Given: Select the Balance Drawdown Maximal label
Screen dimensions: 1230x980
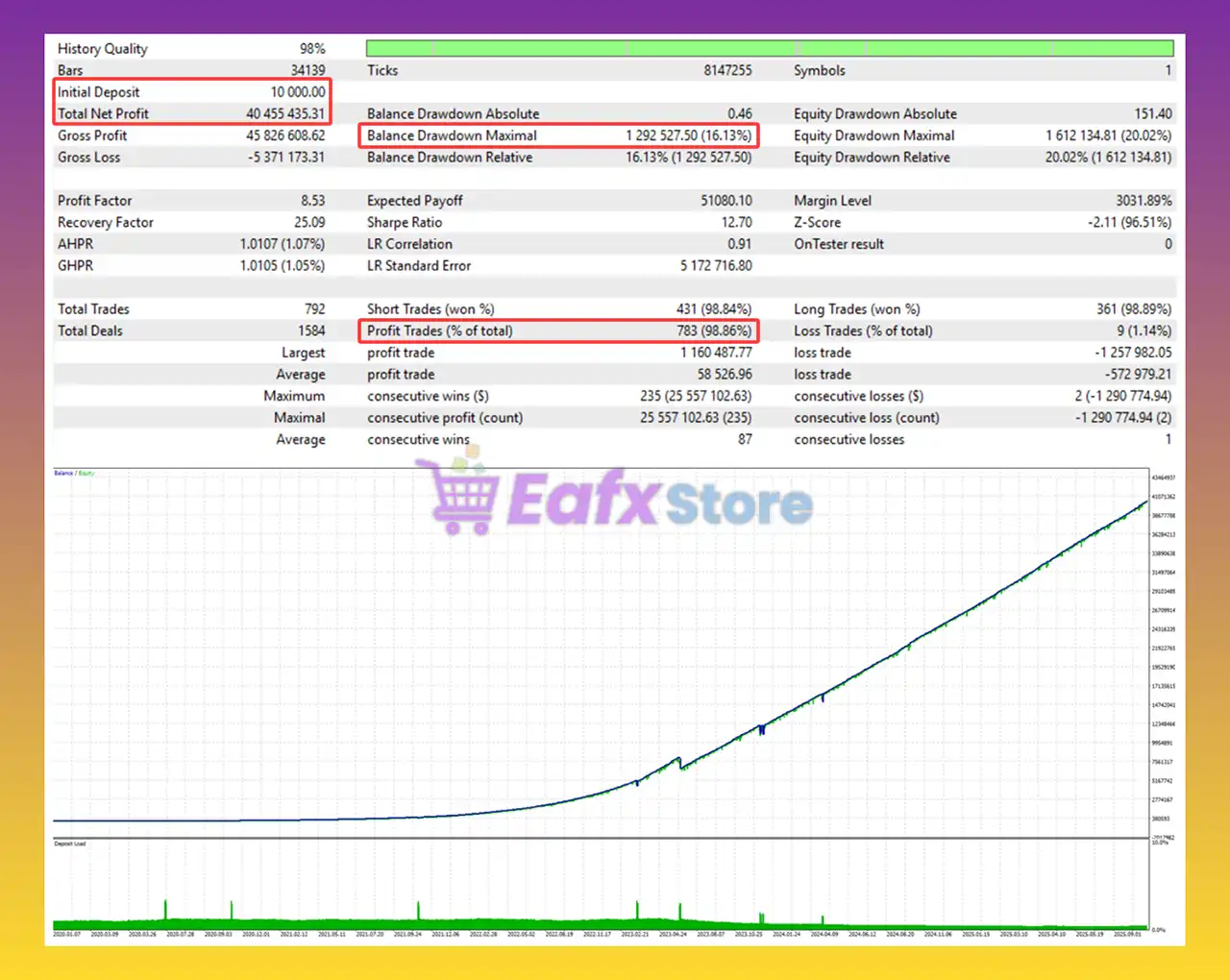Looking at the screenshot, I should coord(452,135).
